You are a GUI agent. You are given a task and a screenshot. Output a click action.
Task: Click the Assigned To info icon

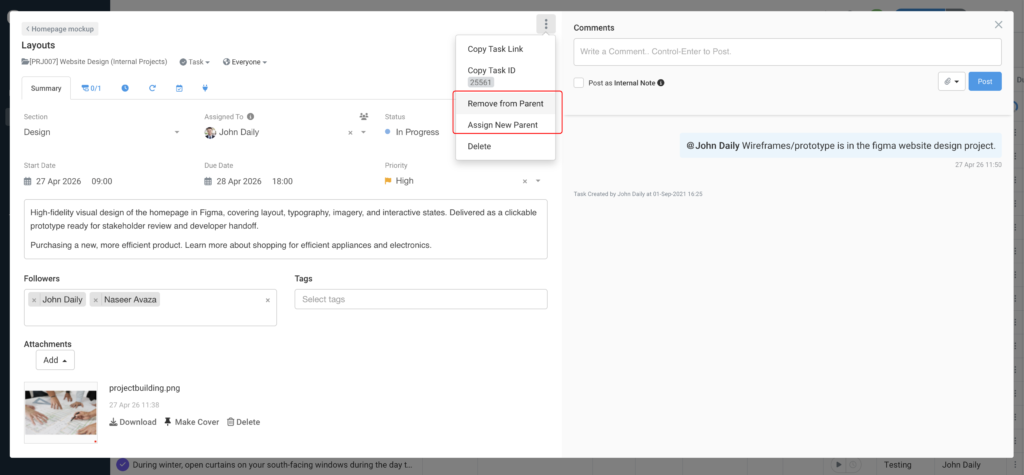pos(250,117)
